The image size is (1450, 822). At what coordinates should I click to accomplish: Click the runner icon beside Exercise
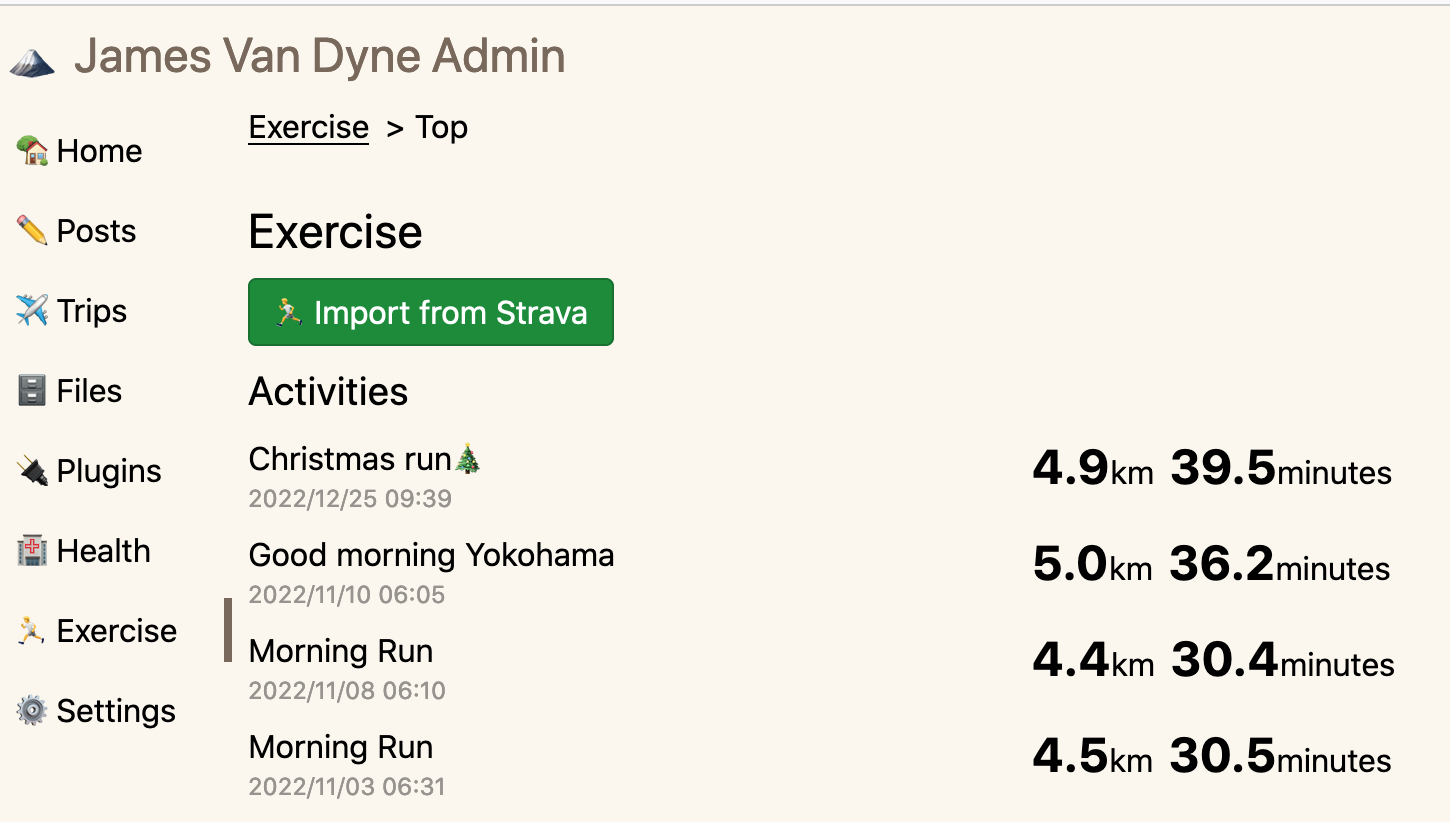[32, 631]
